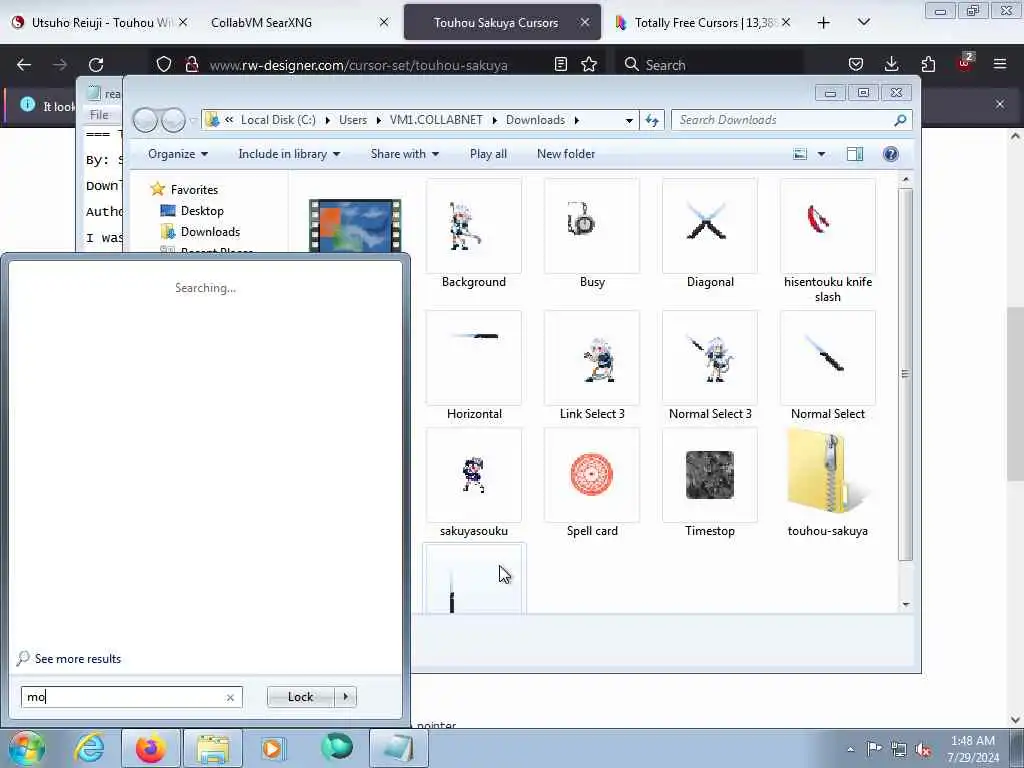
Task: Click the Firefox Search box
Action: pos(709,65)
